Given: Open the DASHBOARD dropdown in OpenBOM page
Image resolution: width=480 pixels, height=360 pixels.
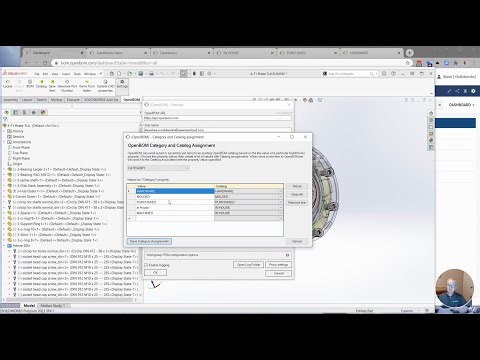Looking at the screenshot, I should pos(461,105).
